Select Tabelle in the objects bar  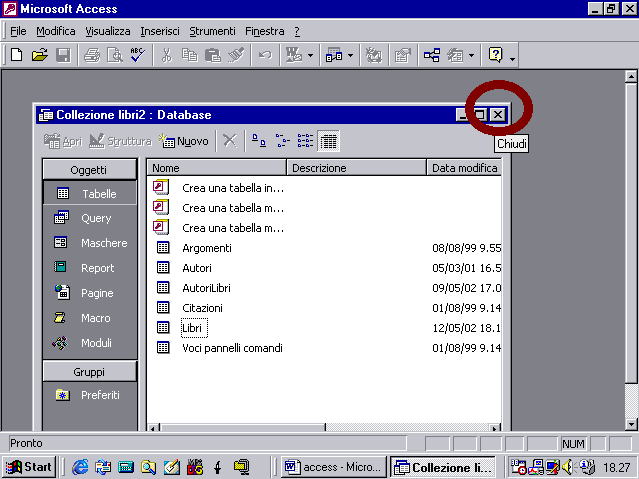[x=90, y=193]
